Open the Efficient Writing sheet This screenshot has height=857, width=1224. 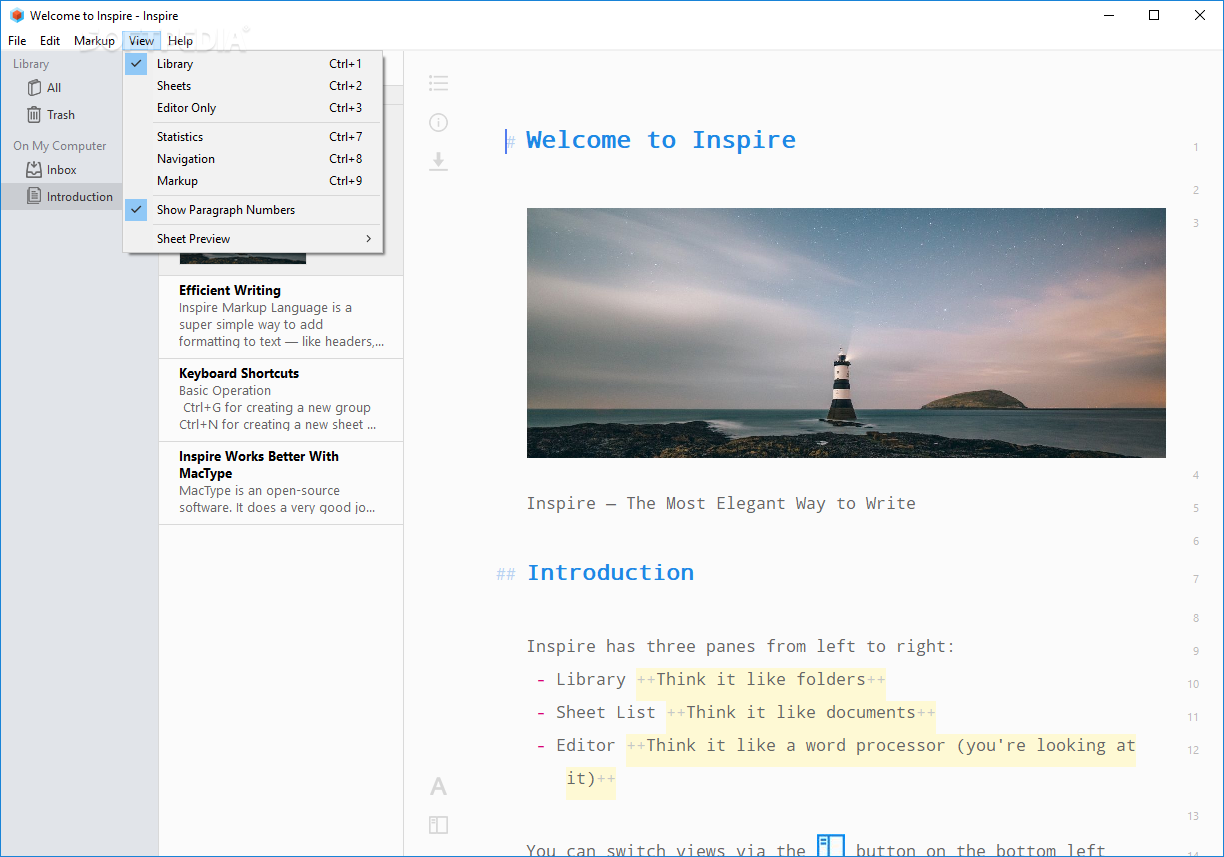click(x=281, y=317)
